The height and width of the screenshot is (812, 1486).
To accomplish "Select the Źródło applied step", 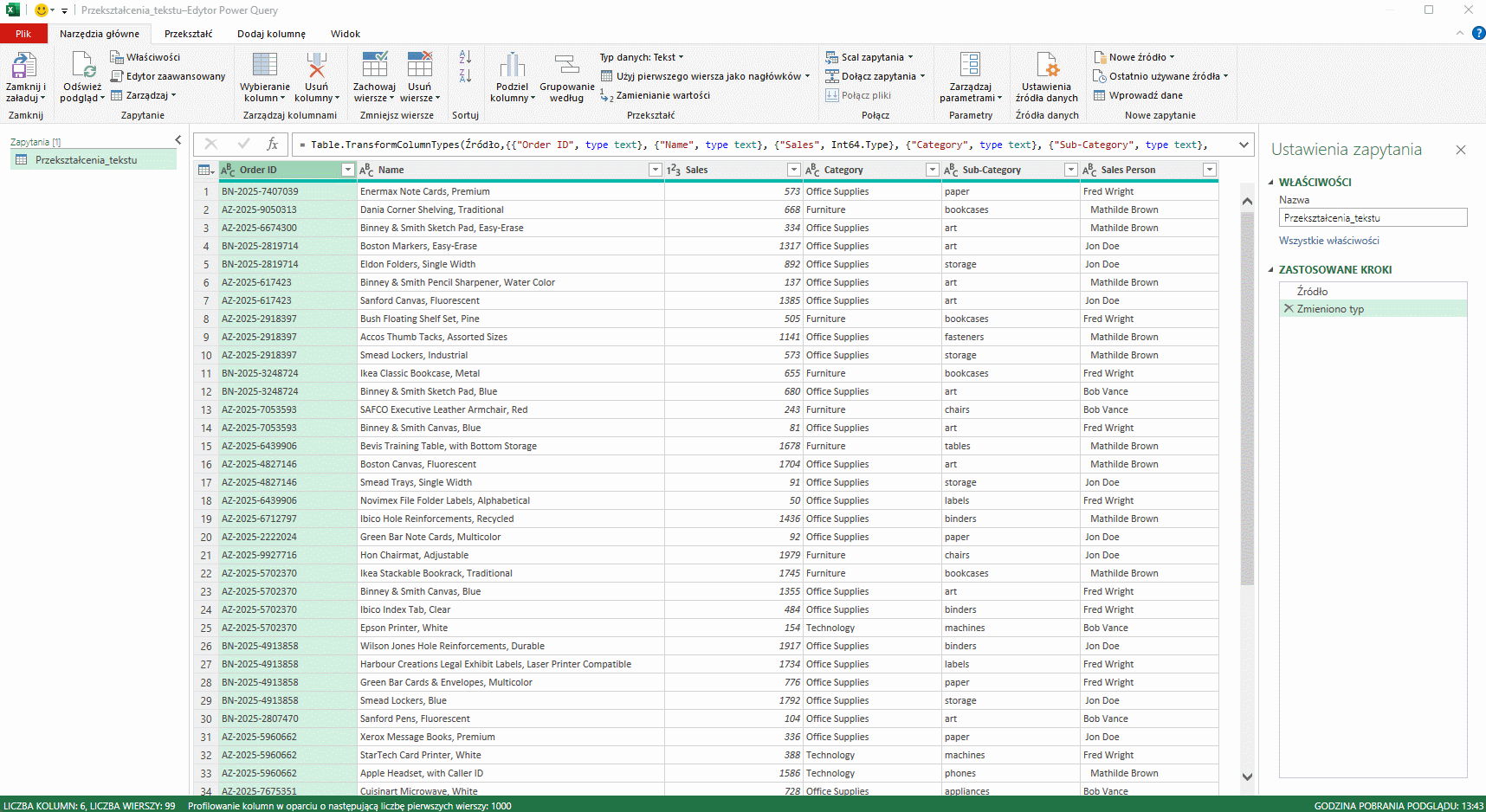I will pyautogui.click(x=1373, y=291).
